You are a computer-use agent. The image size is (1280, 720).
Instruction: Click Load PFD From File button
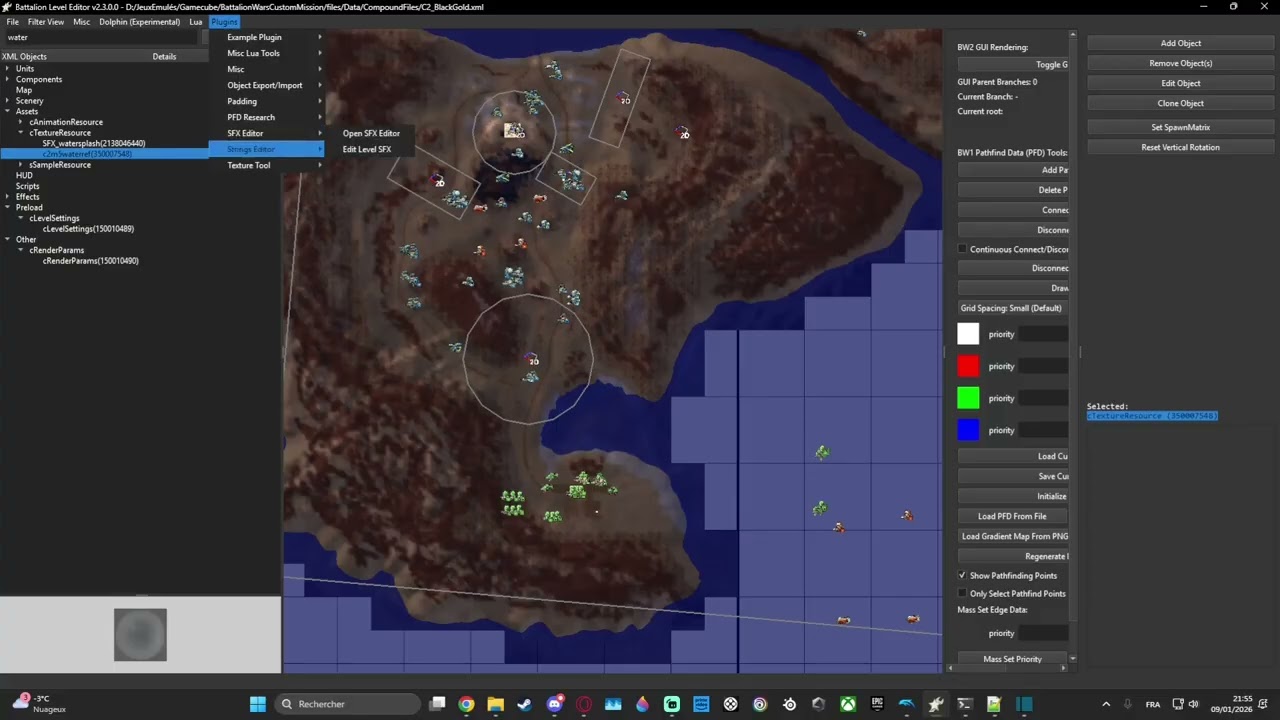pyautogui.click(x=1013, y=516)
